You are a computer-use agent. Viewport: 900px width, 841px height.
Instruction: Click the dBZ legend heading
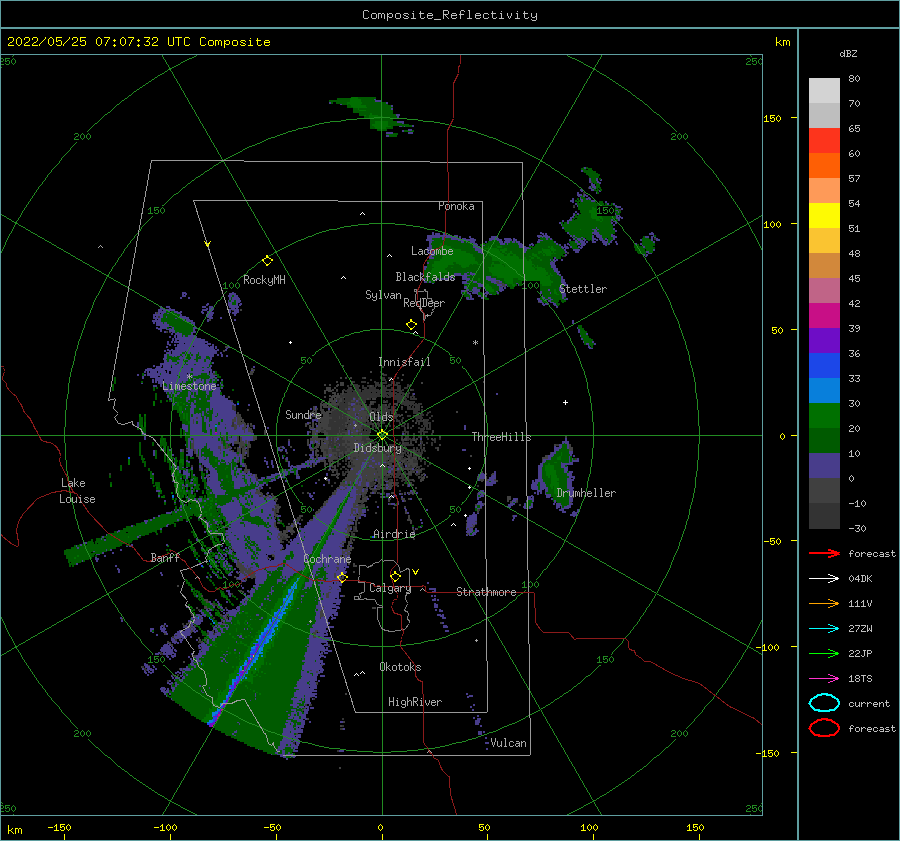pyautogui.click(x=848, y=54)
